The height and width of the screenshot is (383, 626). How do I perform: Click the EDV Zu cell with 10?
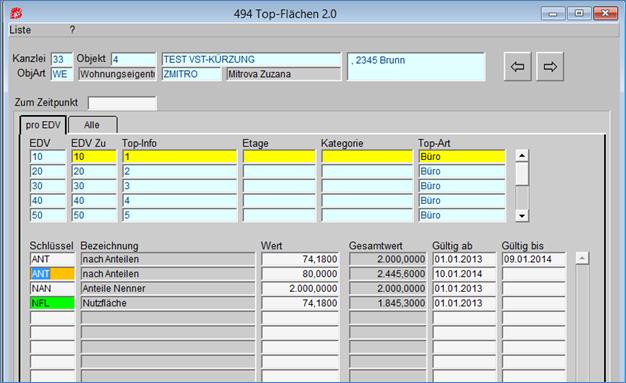point(94,157)
